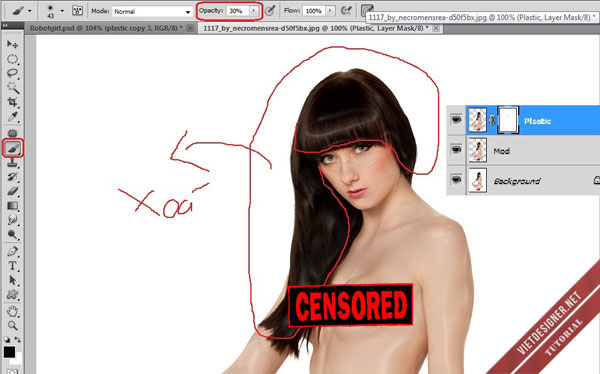Select the Mod layer thumbnail
600x374 pixels.
coord(478,150)
